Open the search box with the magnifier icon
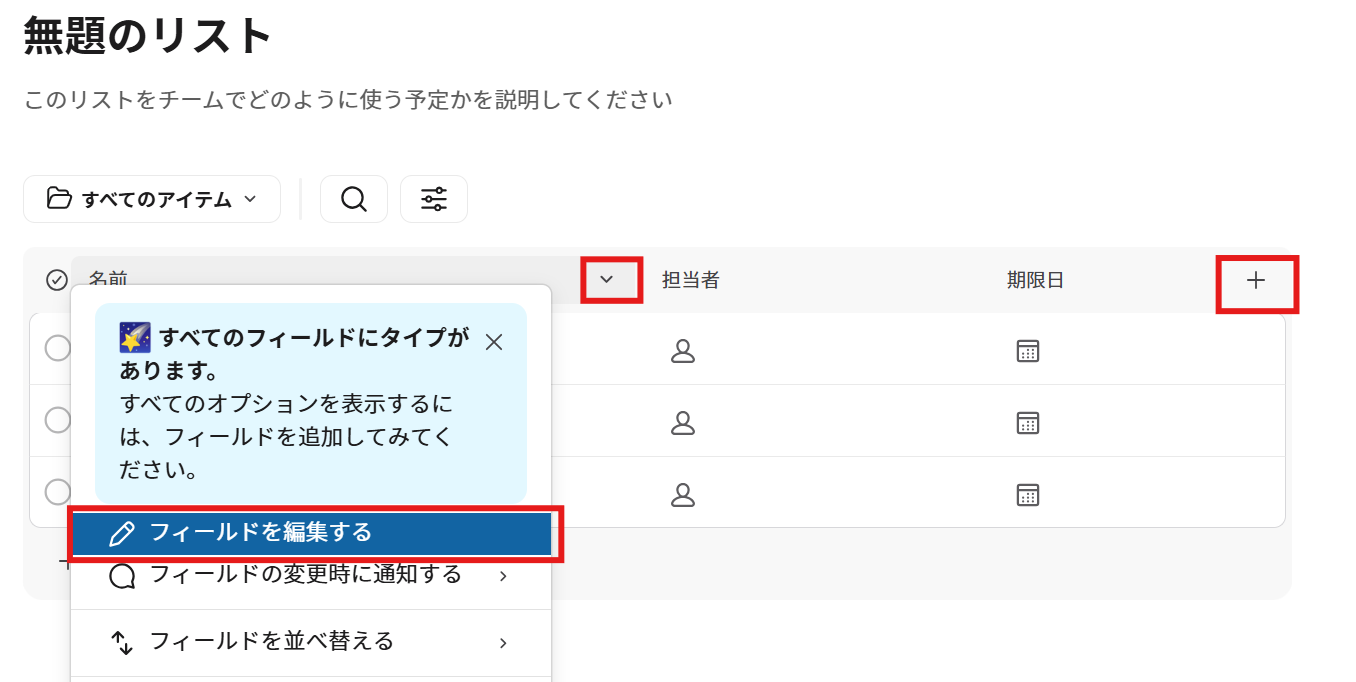 click(x=353, y=198)
